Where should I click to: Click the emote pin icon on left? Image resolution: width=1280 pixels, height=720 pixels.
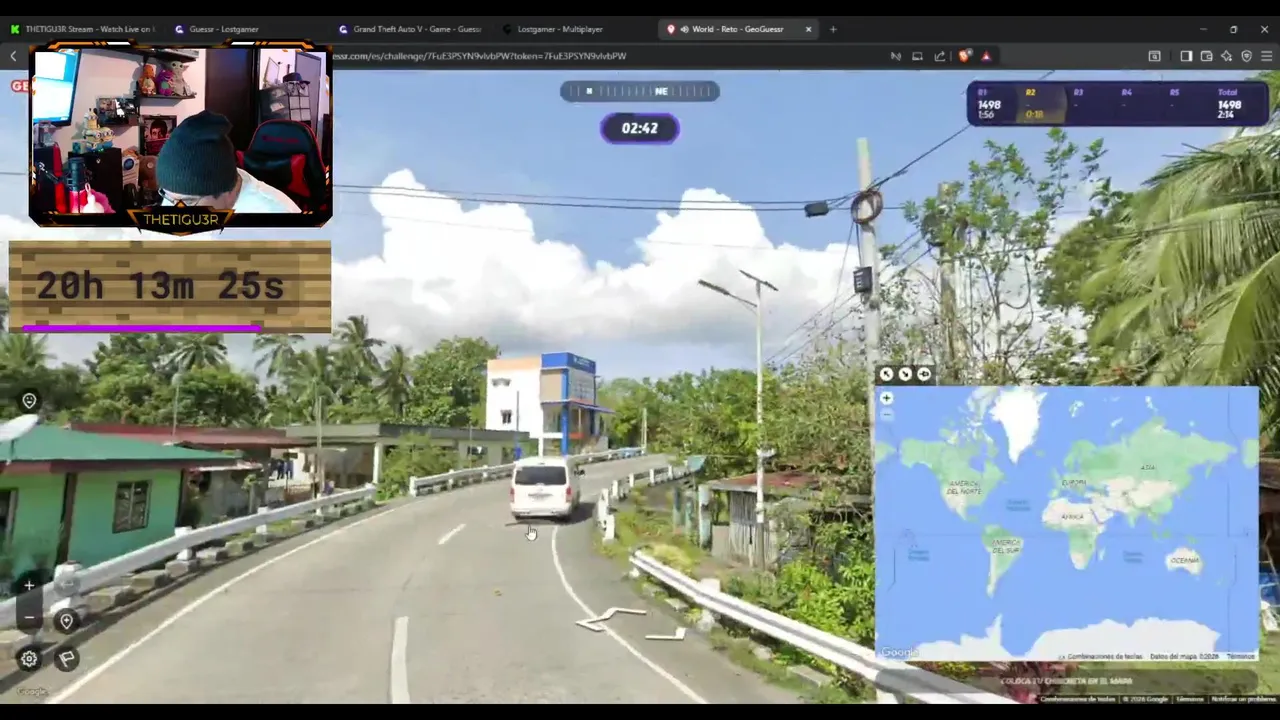[x=29, y=401]
